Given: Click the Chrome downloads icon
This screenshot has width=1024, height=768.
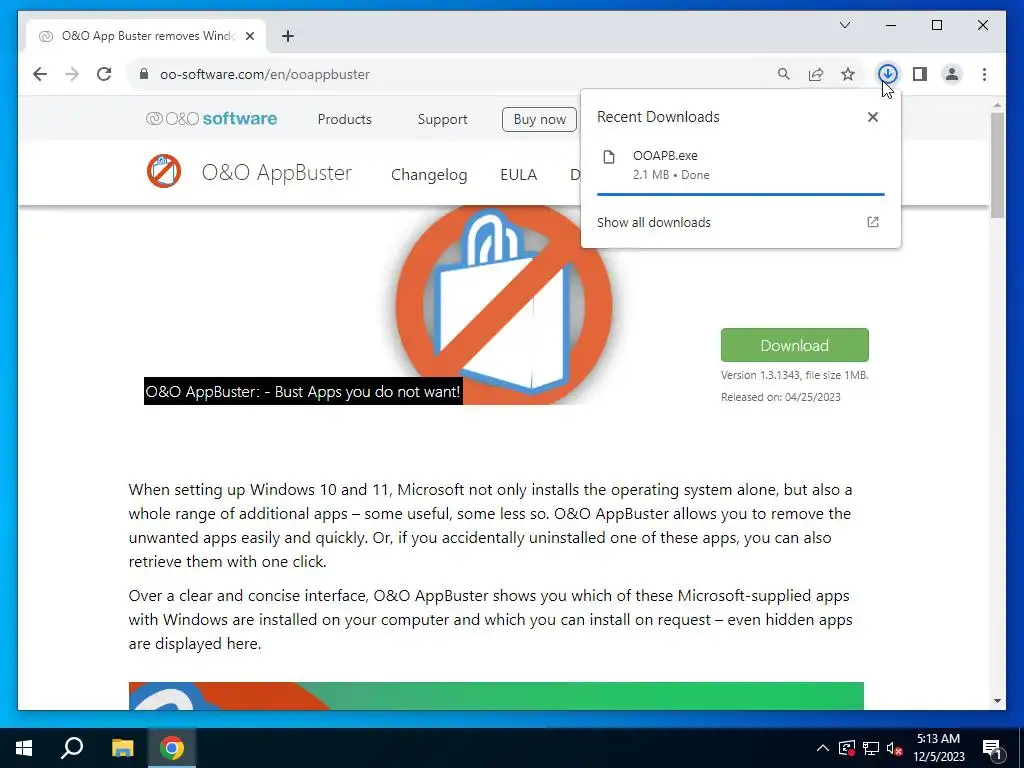Looking at the screenshot, I should point(887,74).
